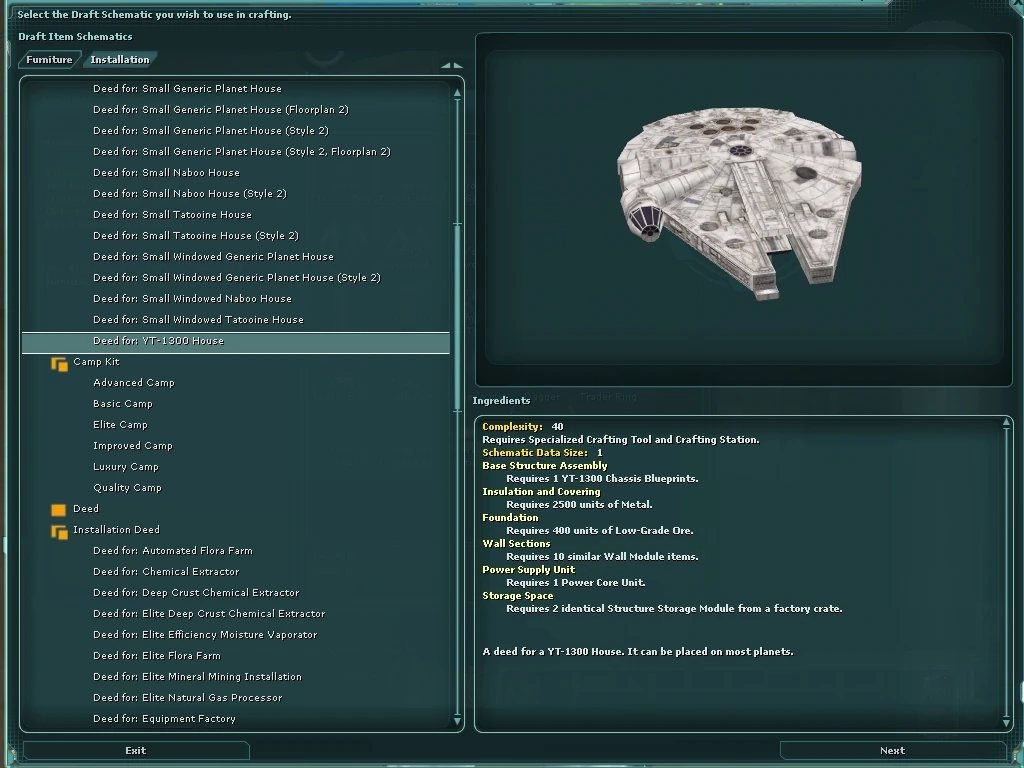Select Luxury Camp schematic

[125, 466]
